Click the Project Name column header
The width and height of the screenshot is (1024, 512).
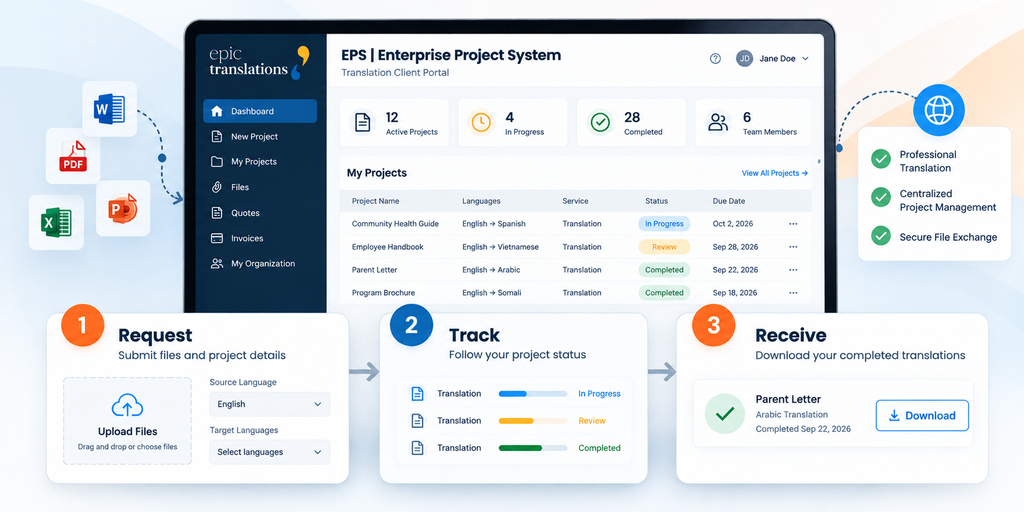376,201
